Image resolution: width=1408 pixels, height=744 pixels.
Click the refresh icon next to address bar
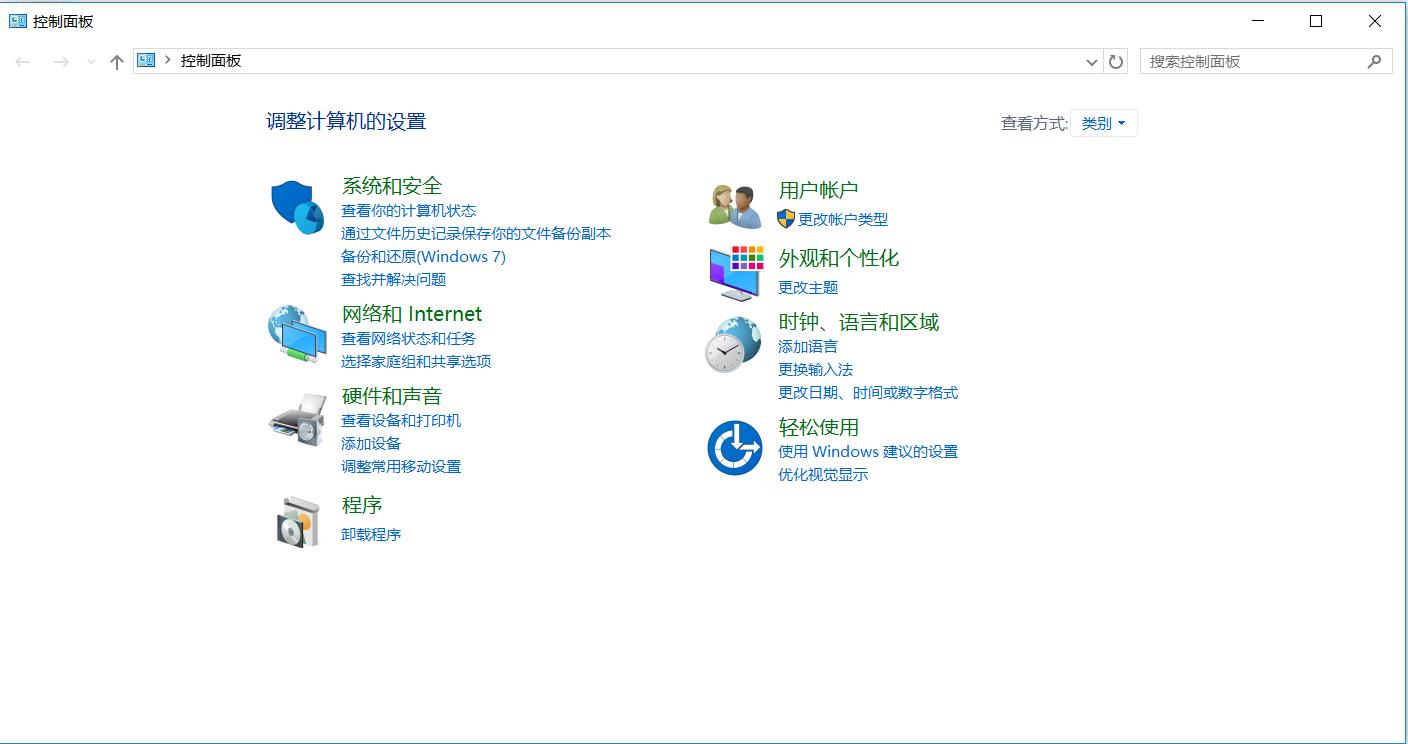(x=1116, y=61)
